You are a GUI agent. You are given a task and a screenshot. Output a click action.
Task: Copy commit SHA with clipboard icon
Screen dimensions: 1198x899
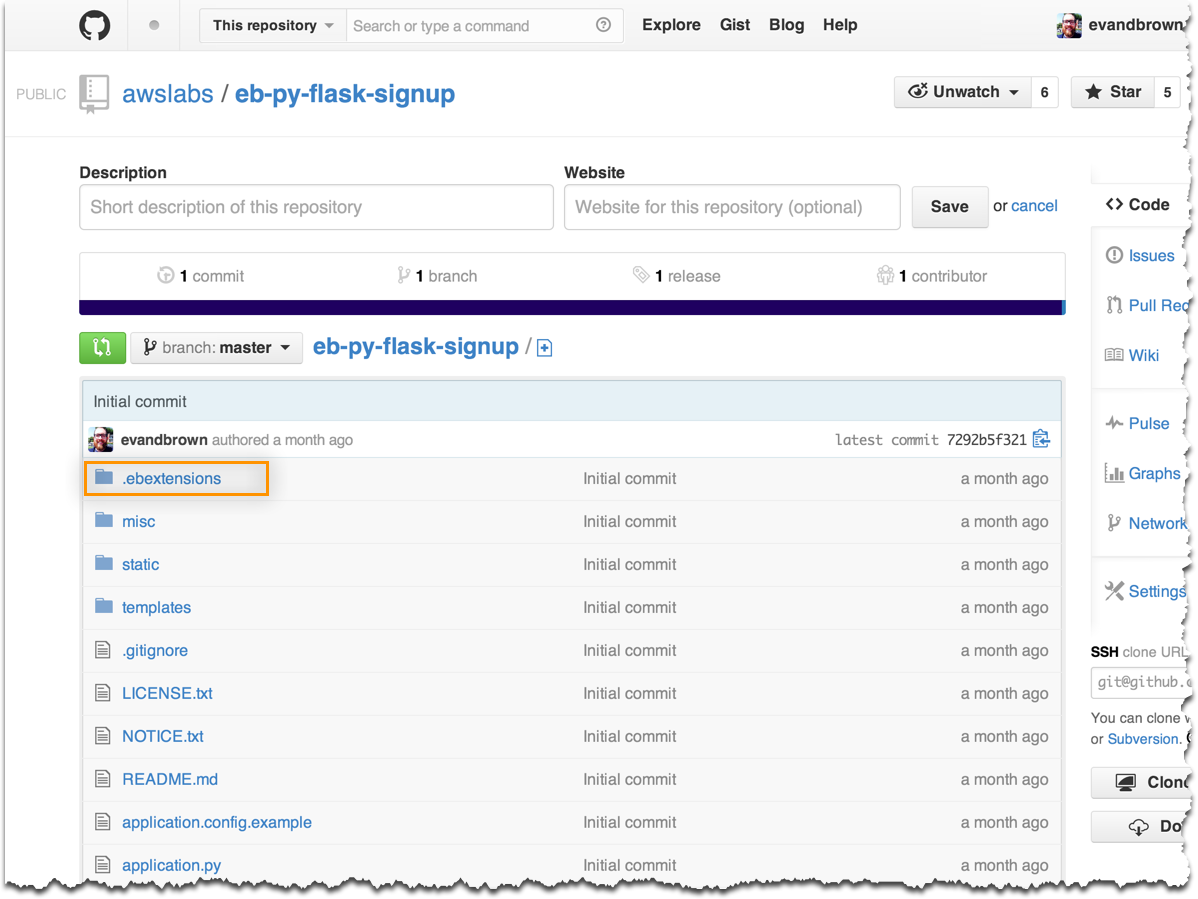[1041, 439]
